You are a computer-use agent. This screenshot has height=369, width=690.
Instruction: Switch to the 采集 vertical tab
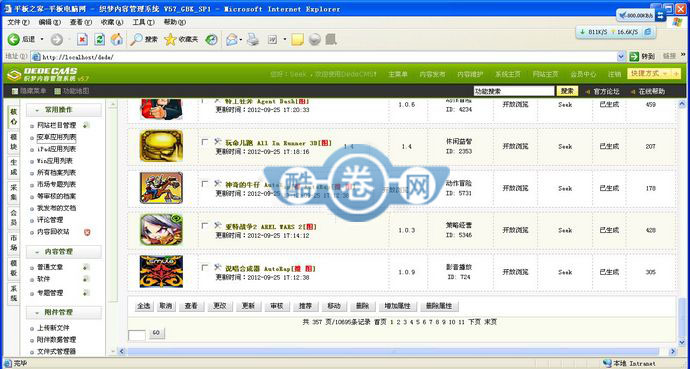click(14, 193)
